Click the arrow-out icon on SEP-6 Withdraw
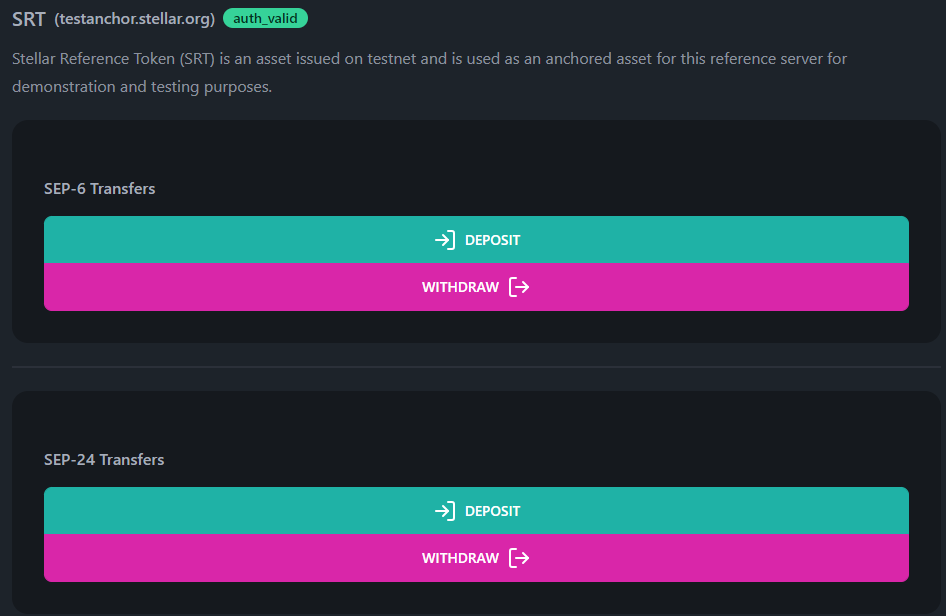Screen dimensions: 946x616 (x=519, y=287)
